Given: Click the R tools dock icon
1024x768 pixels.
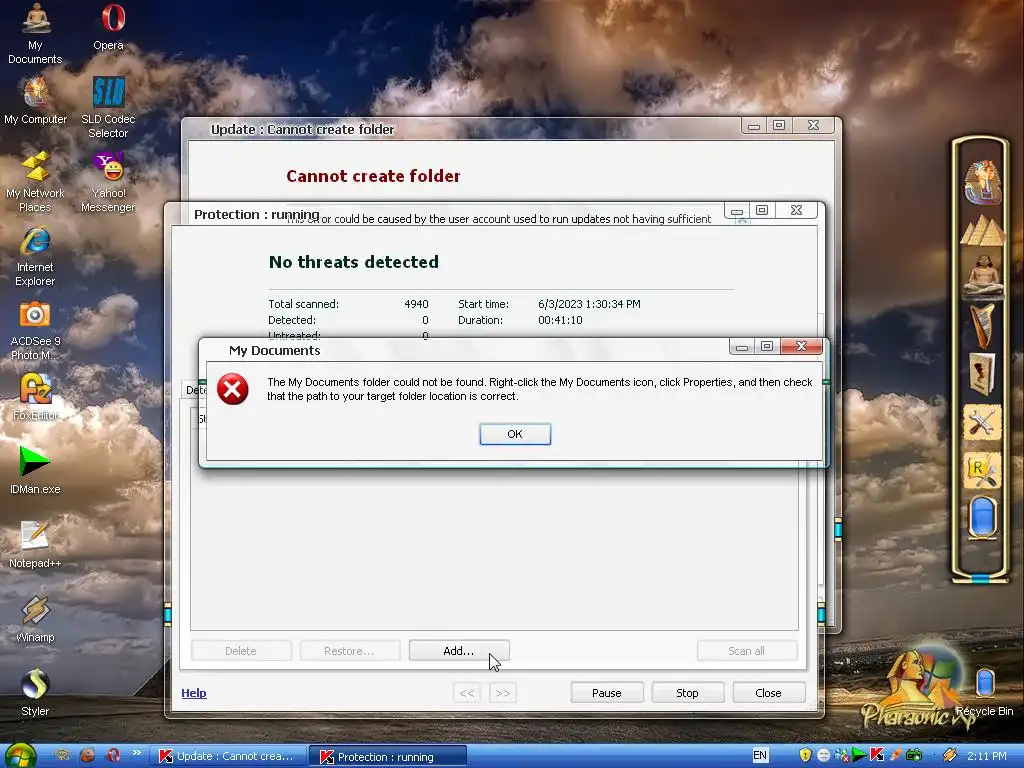Looking at the screenshot, I should pos(982,470).
